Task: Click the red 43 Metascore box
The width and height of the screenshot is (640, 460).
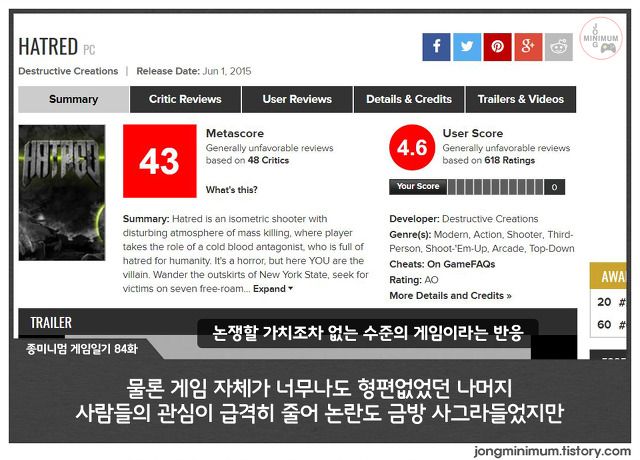Action: 160,161
